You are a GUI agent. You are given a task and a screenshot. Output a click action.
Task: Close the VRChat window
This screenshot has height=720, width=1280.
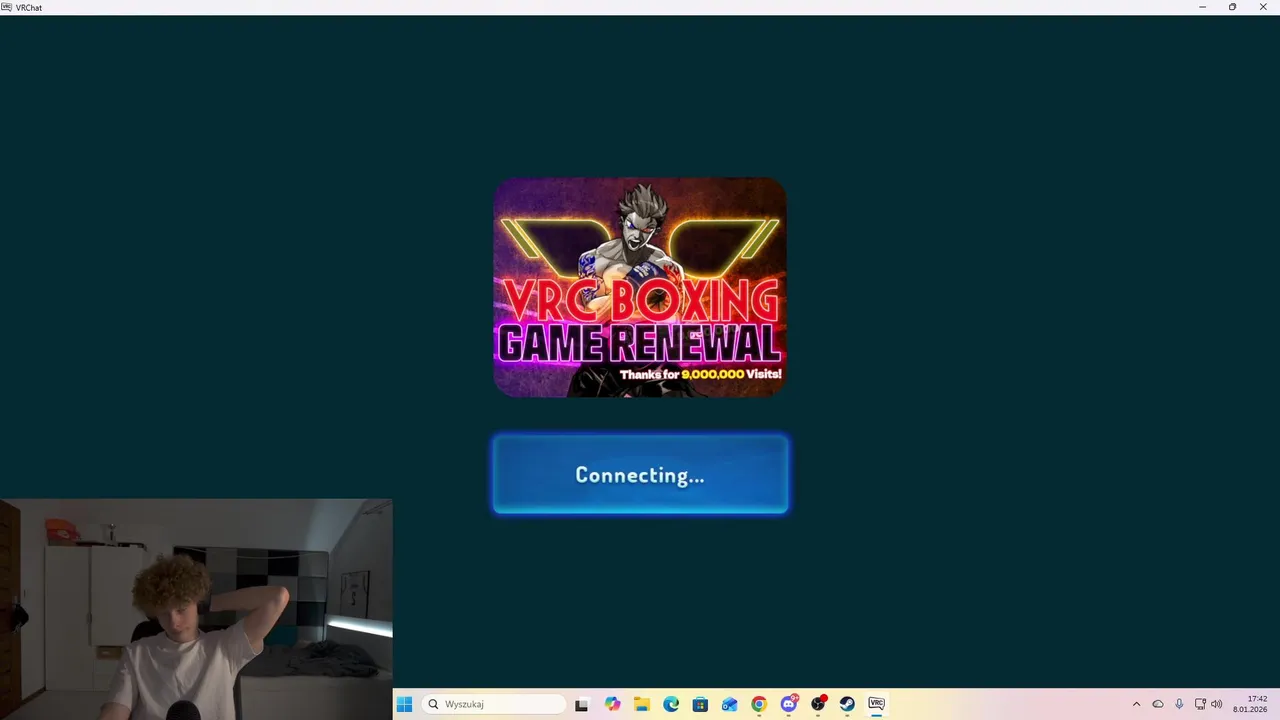[x=1263, y=7]
